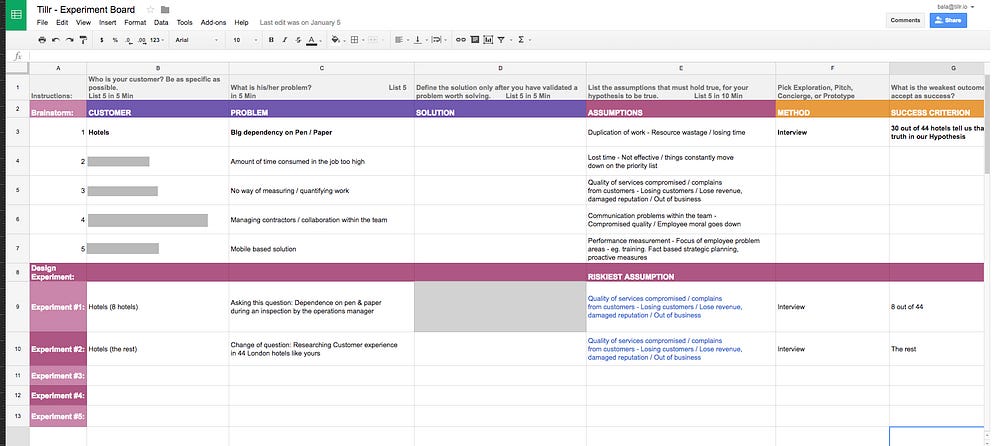The height and width of the screenshot is (446, 1000).
Task: Select column B header
Action: 158,68
